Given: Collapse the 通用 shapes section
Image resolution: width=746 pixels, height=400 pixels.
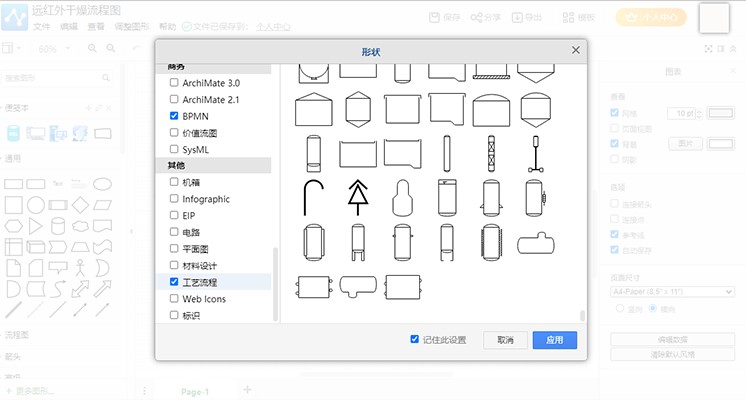Looking at the screenshot, I should tap(13, 158).
